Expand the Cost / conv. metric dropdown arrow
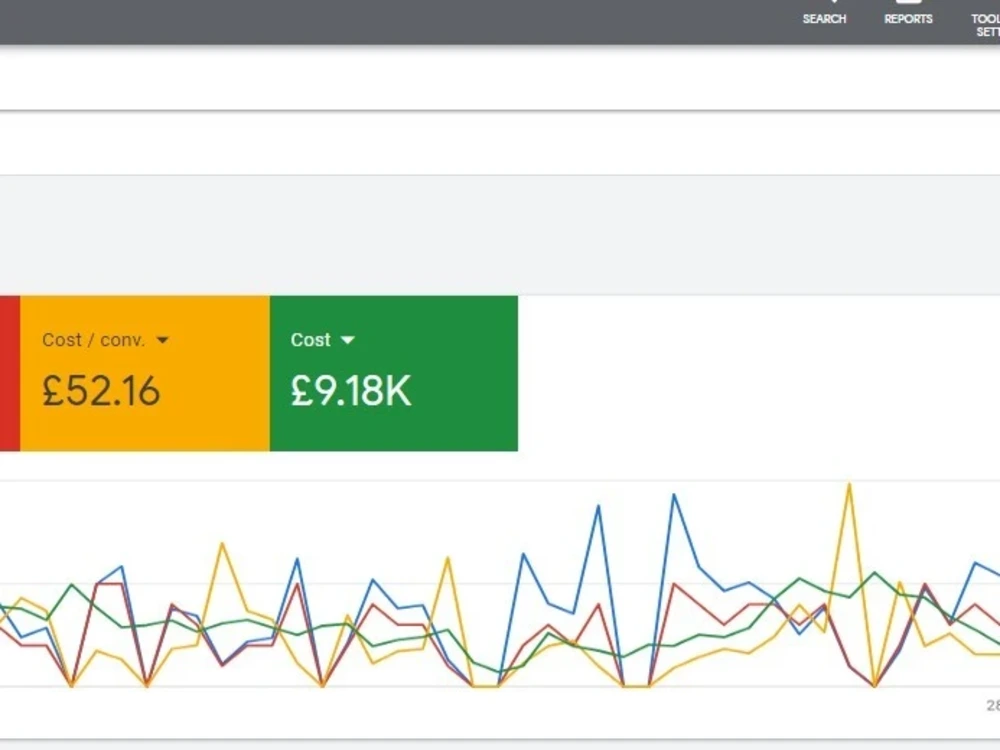1000x750 pixels. point(163,341)
